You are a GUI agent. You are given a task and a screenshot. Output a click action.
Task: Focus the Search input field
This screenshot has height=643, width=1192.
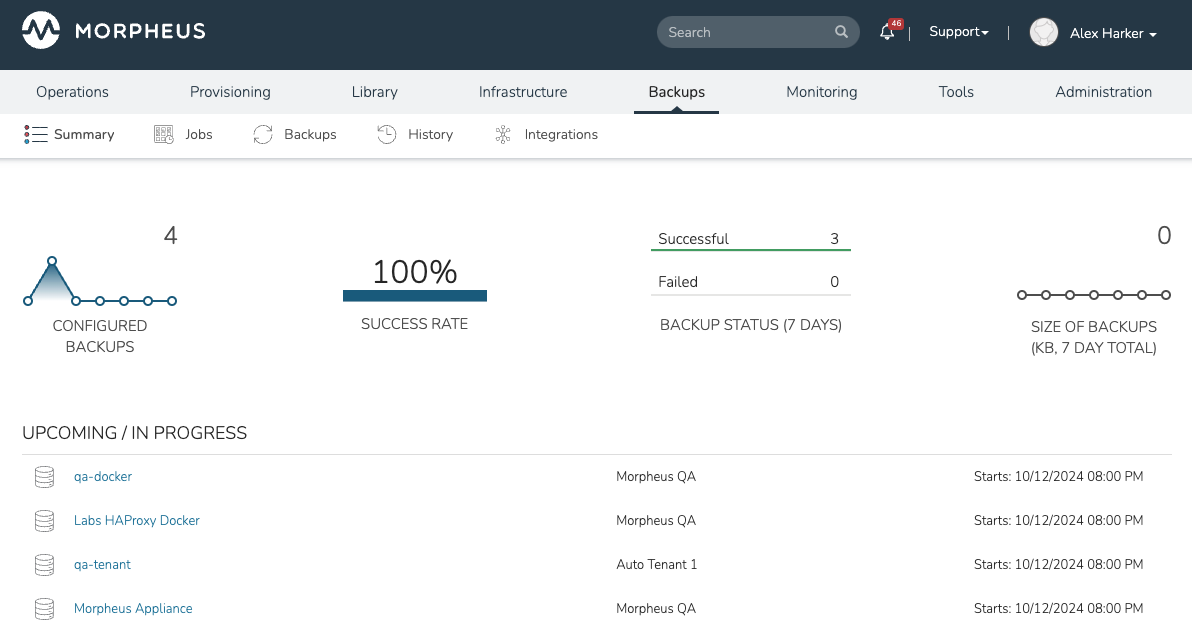tap(745, 32)
